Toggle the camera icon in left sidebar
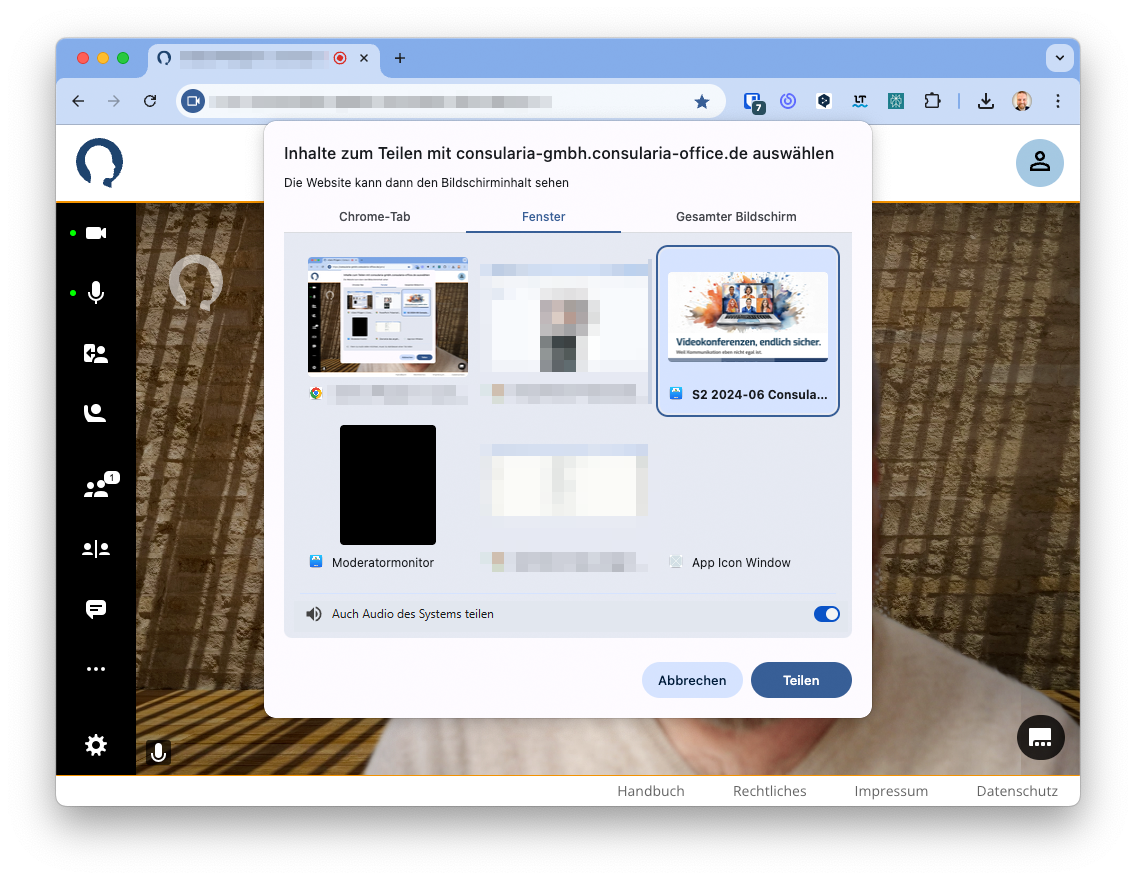 tap(96, 233)
